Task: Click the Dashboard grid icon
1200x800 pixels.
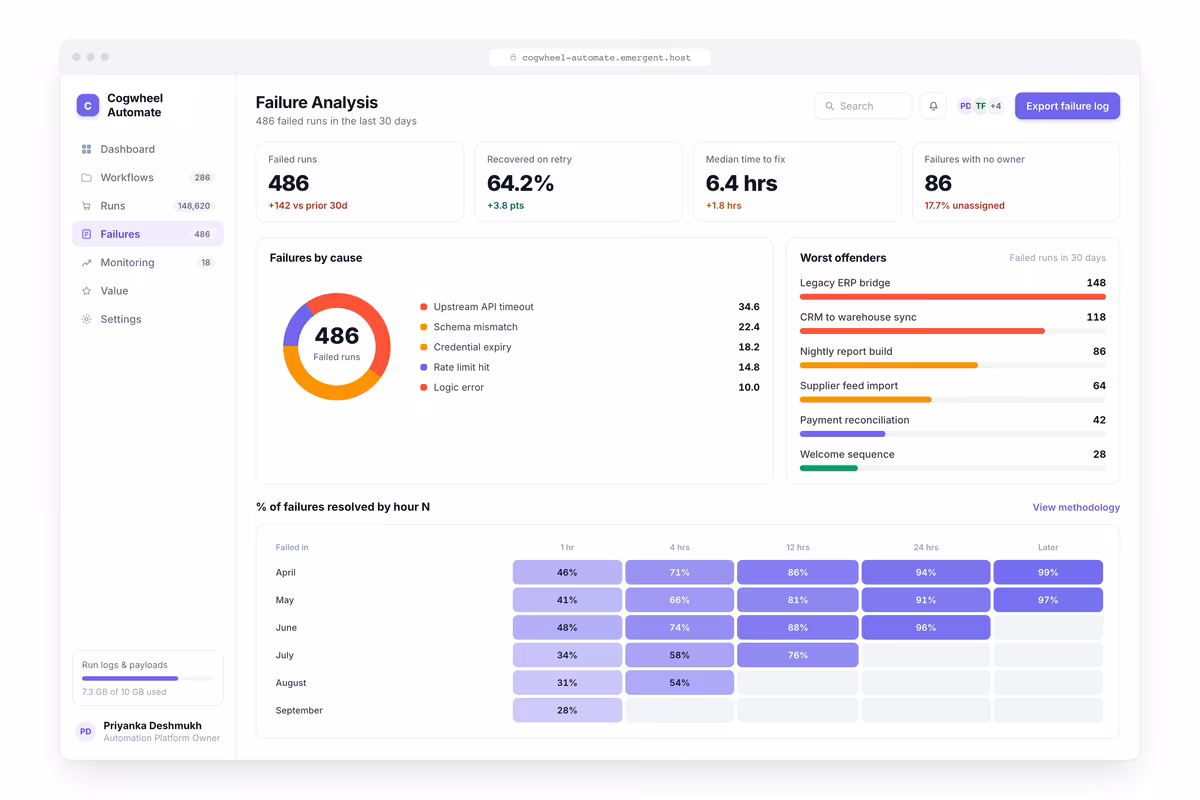Action: [86, 149]
